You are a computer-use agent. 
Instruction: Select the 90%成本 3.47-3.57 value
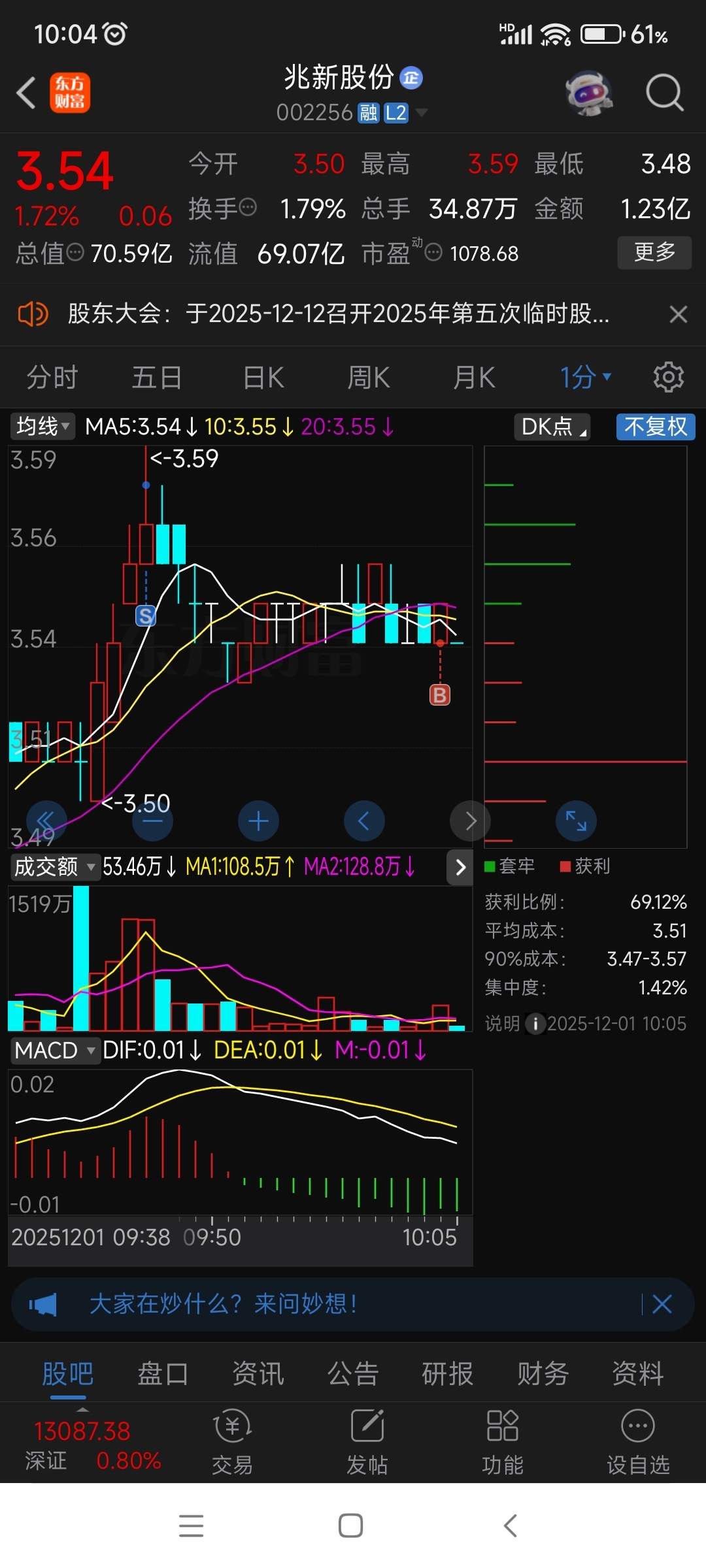pos(647,958)
